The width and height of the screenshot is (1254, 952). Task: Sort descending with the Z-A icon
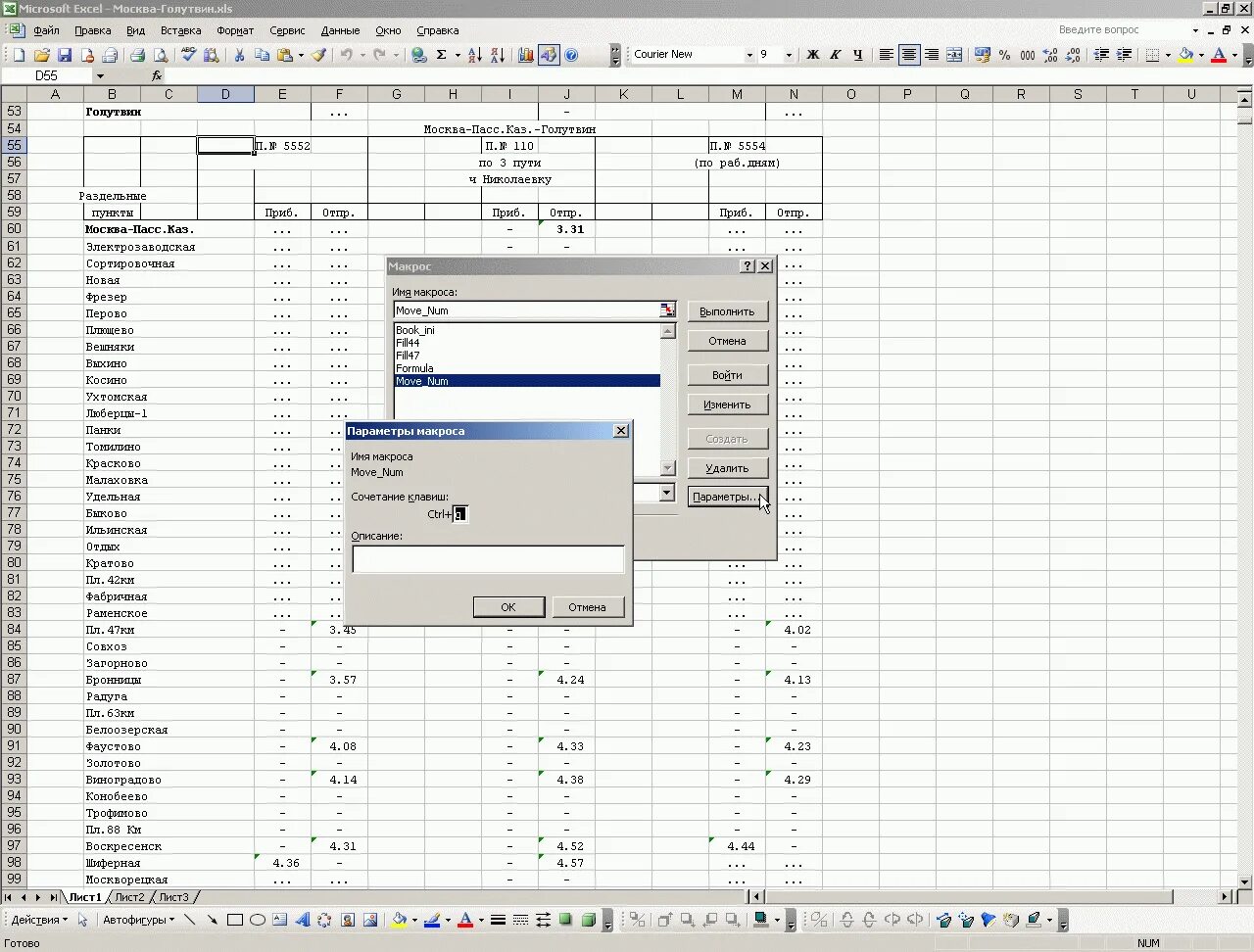497,55
